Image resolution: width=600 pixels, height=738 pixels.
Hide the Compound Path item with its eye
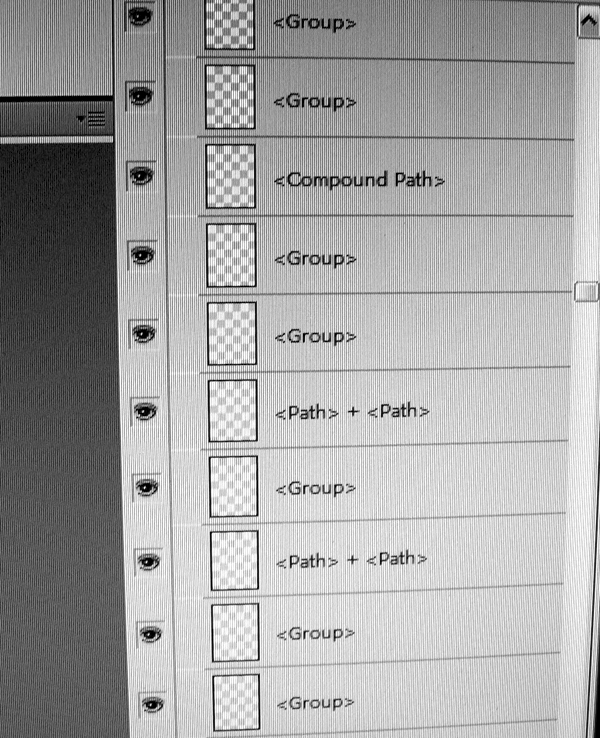(141, 176)
